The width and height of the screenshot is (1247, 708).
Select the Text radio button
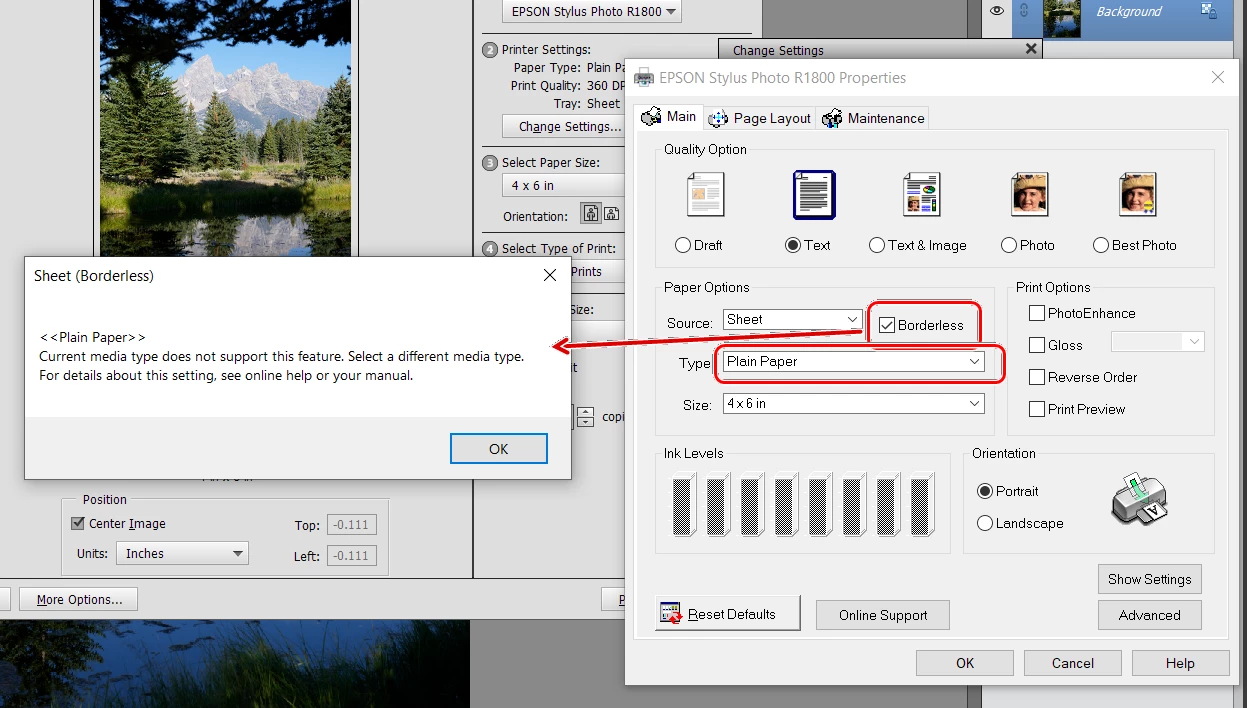click(x=793, y=245)
